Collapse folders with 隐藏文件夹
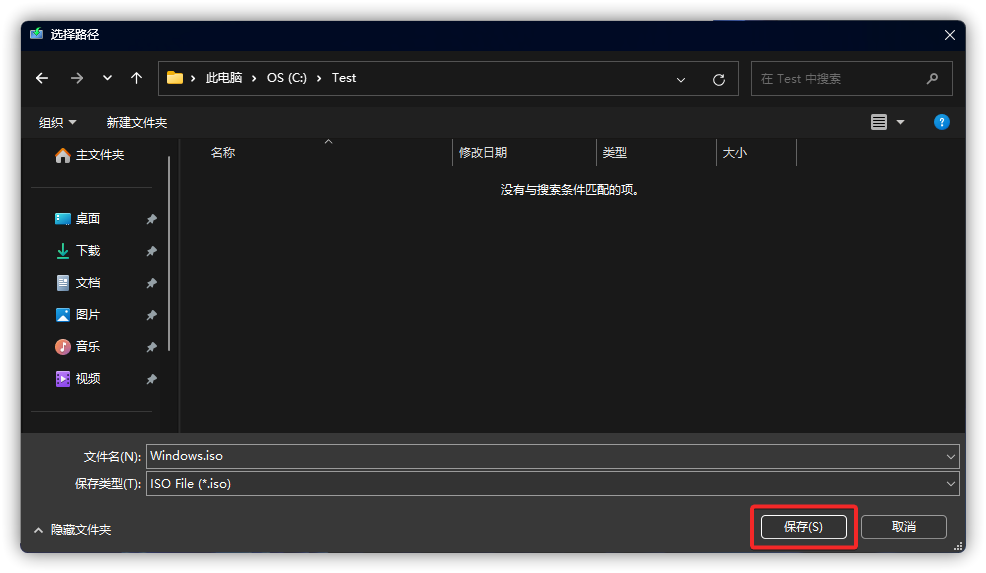The width and height of the screenshot is (986, 573). tap(72, 530)
